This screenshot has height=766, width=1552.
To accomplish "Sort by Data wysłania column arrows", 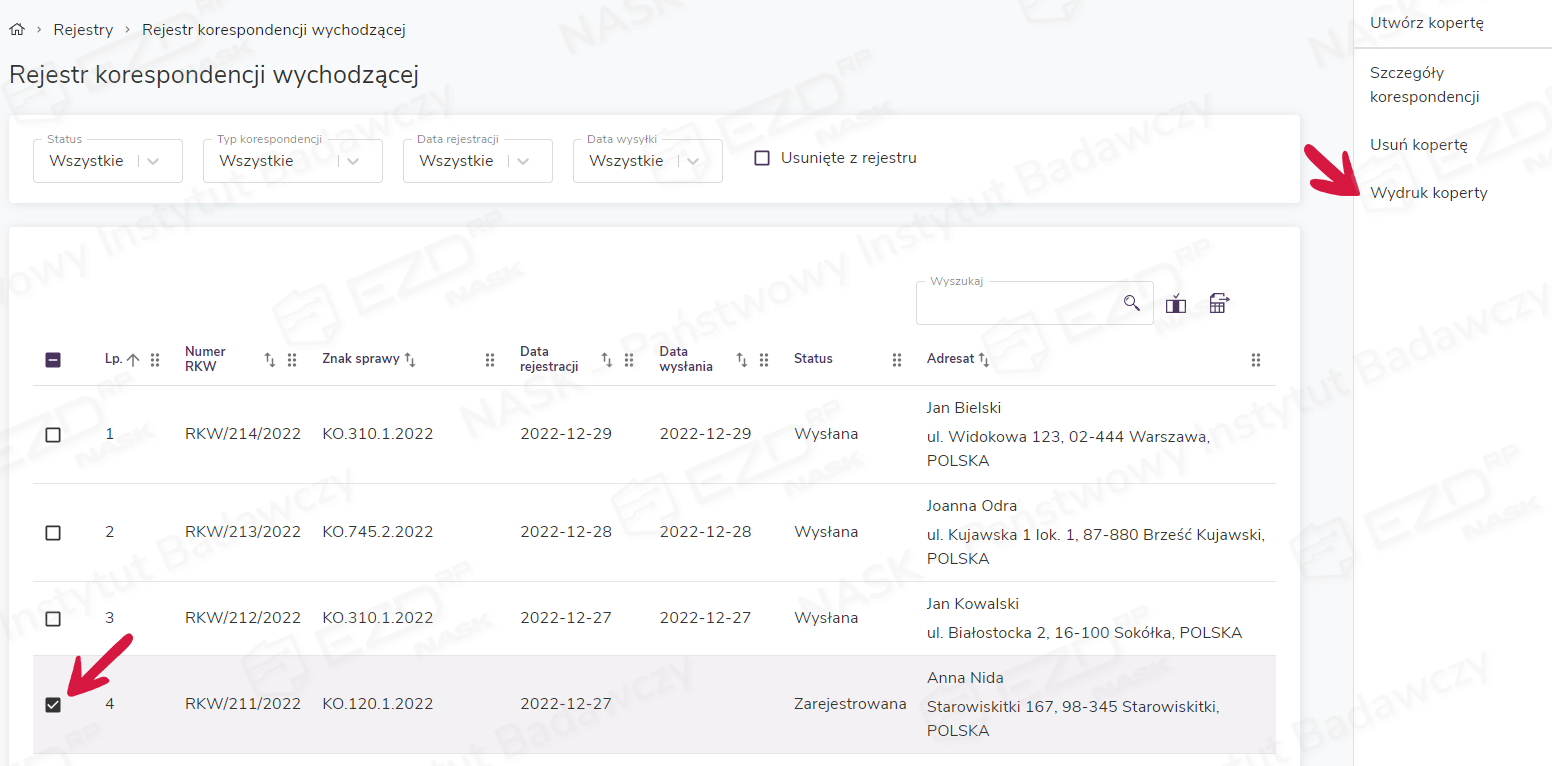I will tap(742, 360).
